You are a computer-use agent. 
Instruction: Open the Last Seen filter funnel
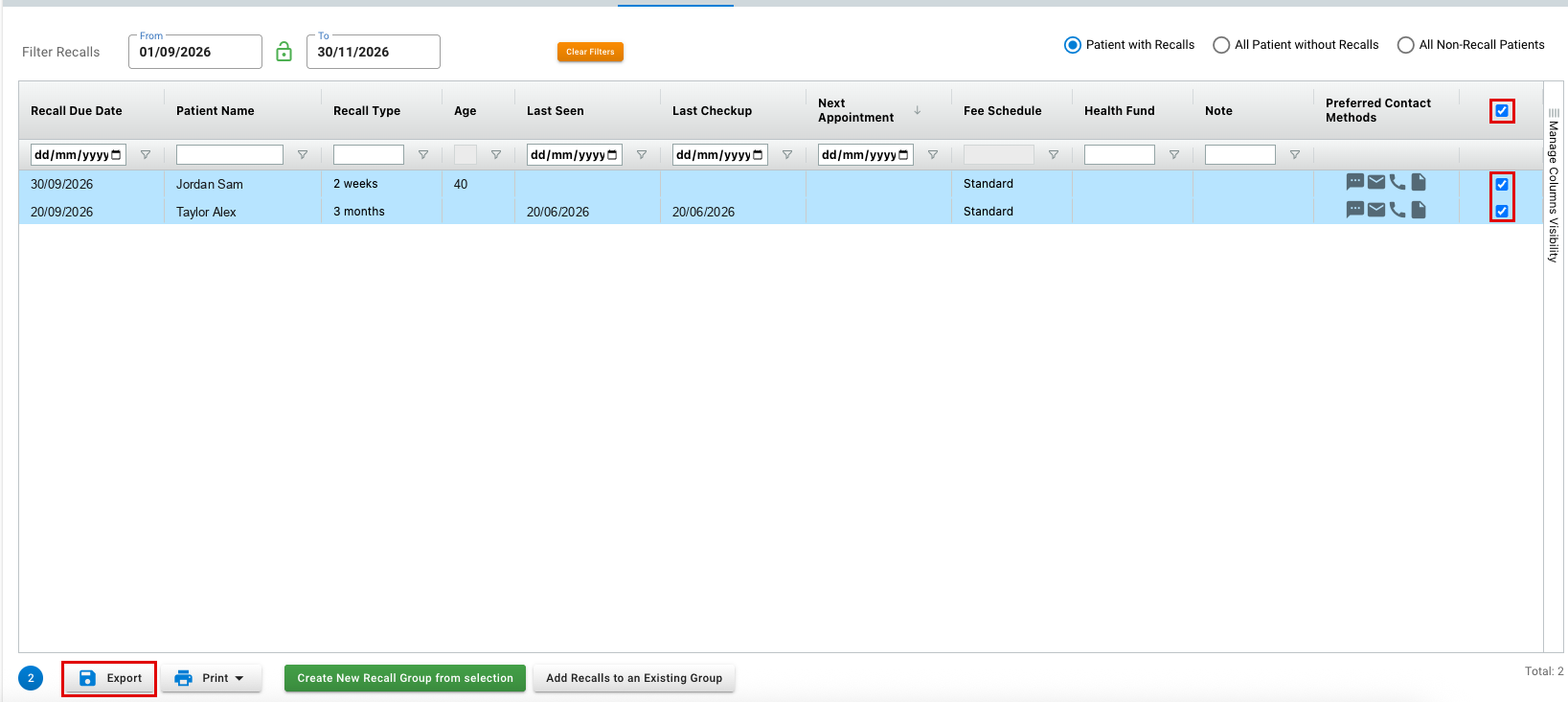click(x=642, y=154)
